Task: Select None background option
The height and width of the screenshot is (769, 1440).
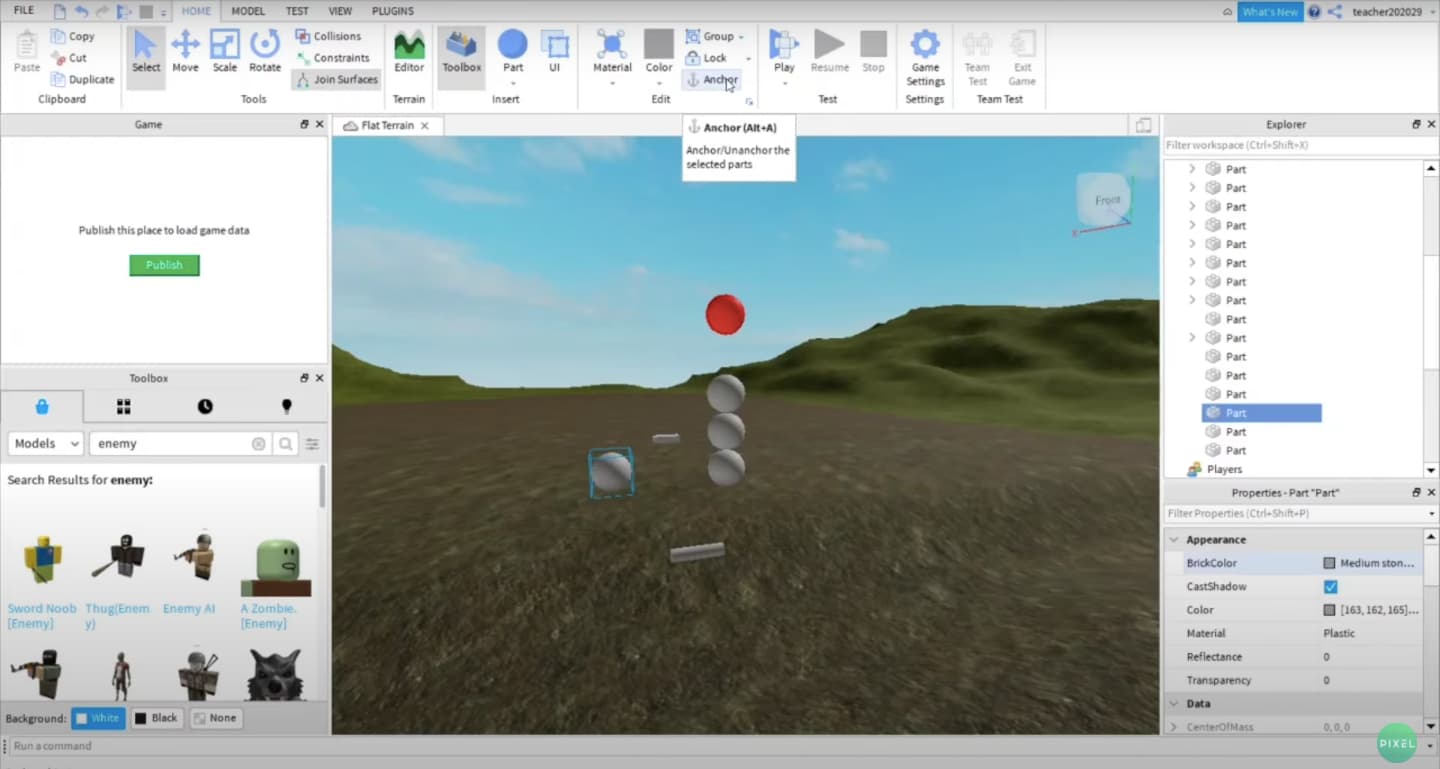Action: 215,718
